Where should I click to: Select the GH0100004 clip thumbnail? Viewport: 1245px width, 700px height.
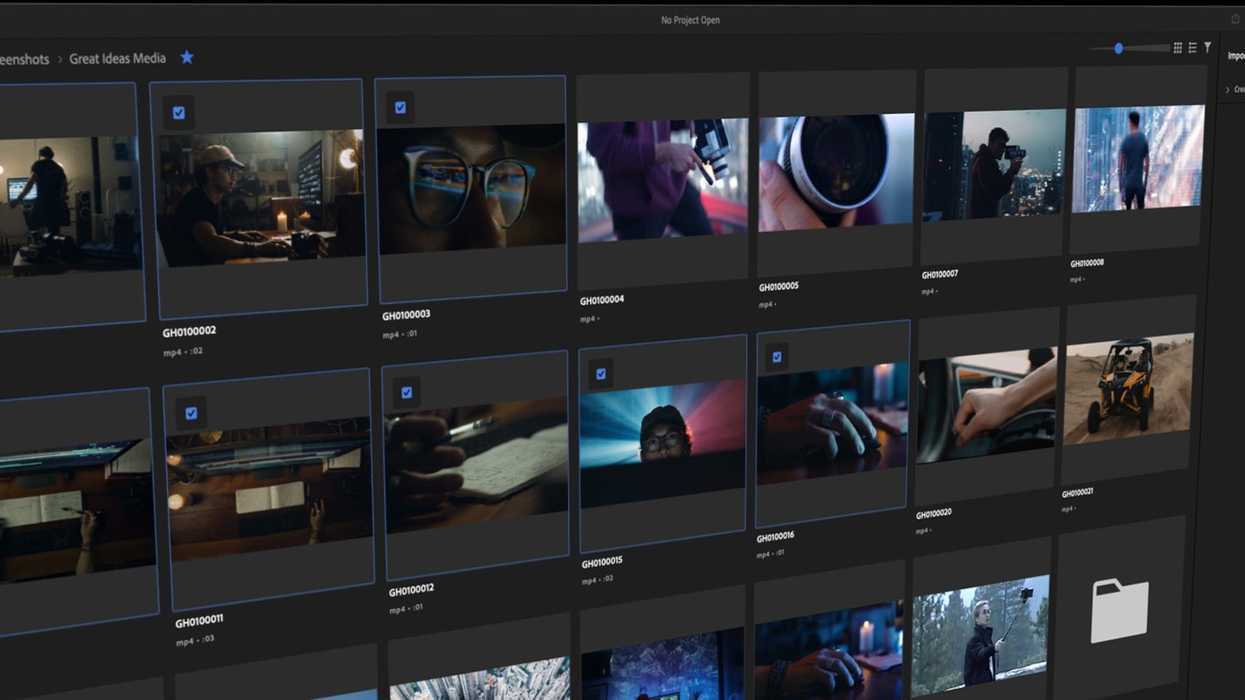663,180
